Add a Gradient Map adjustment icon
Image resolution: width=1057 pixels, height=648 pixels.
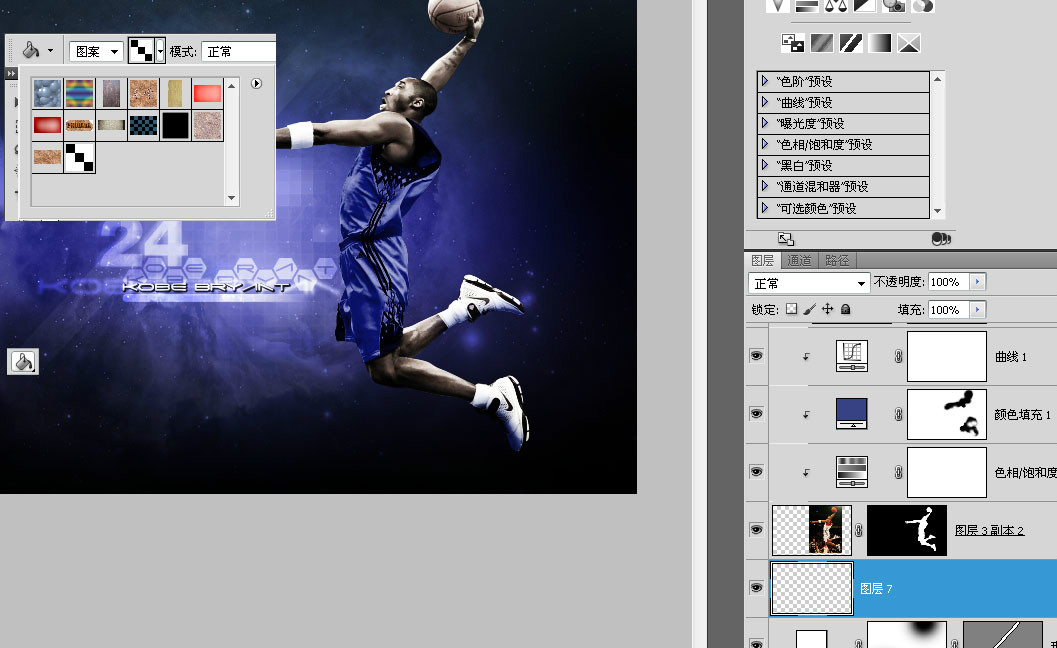click(880, 44)
